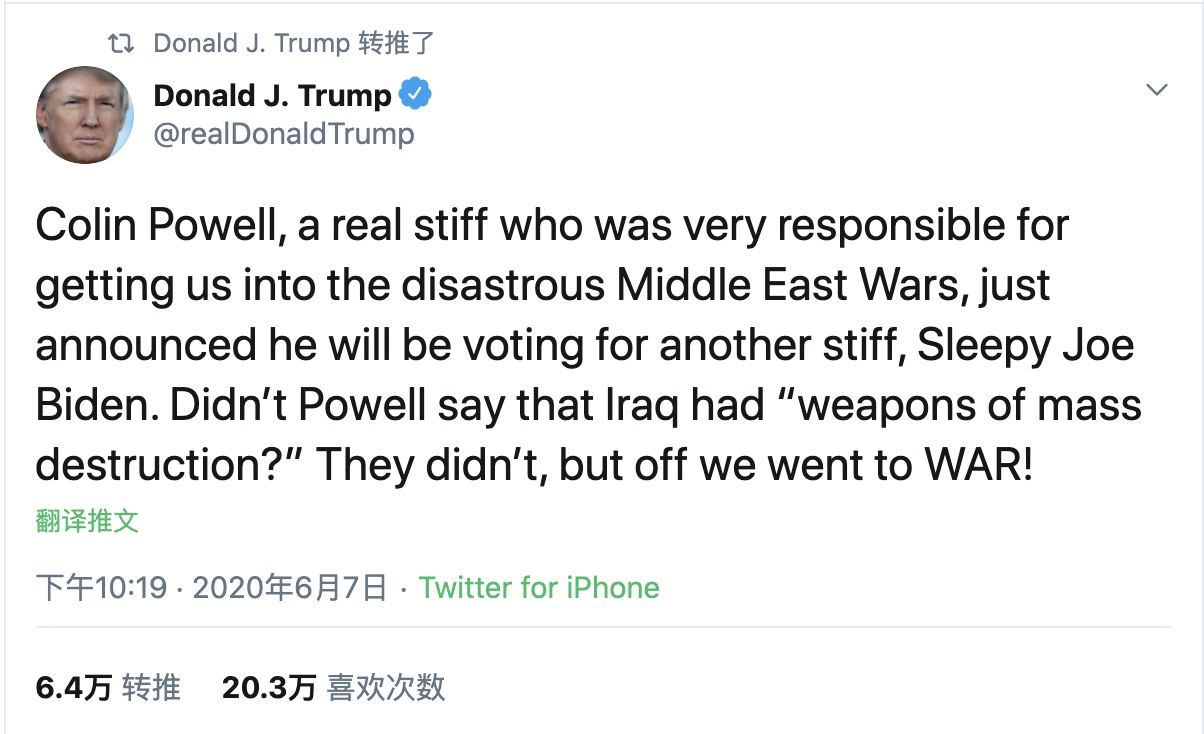Screen dimensions: 1204x734
Task: Click the retweet icon in the header
Action: point(122,42)
